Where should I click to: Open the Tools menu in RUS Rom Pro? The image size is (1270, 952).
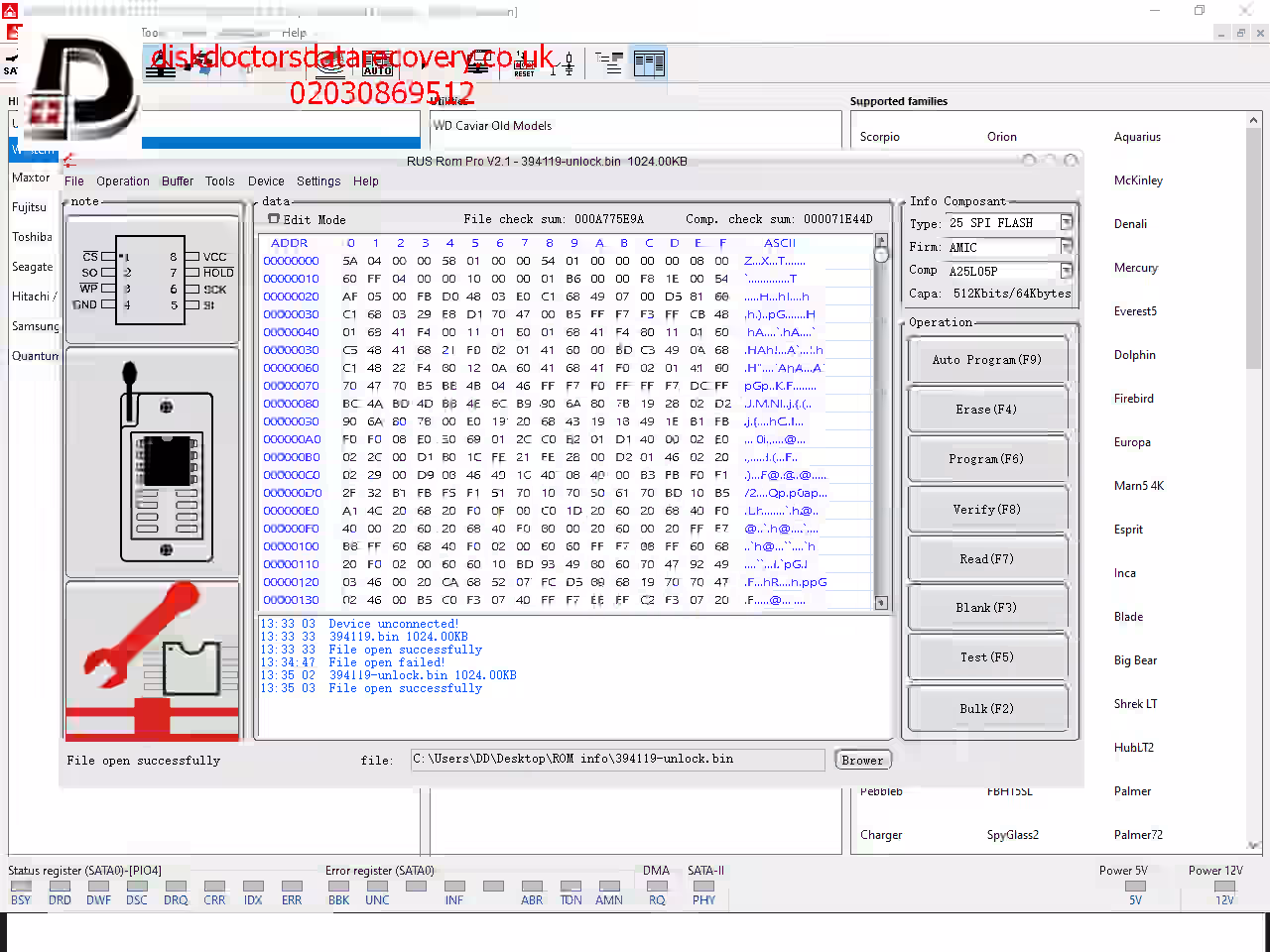tap(220, 181)
